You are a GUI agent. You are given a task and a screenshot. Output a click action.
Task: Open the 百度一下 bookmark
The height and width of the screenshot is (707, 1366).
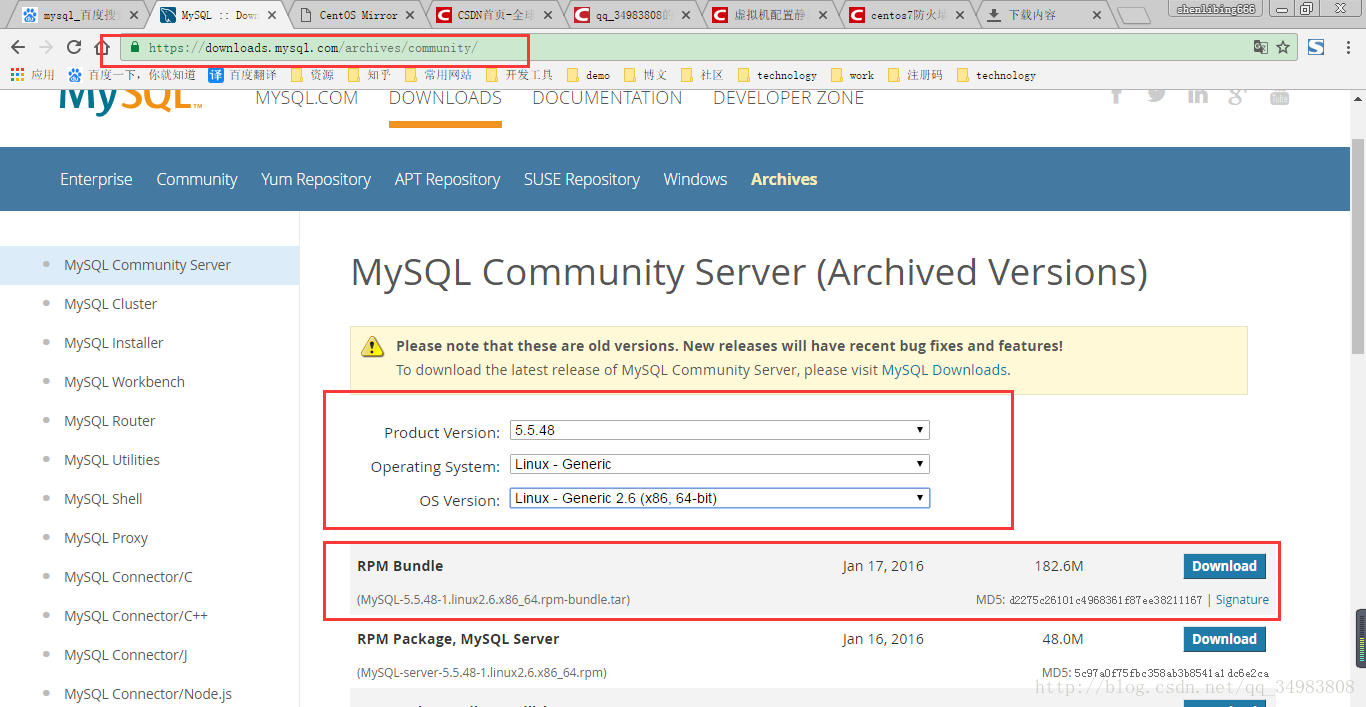point(131,75)
